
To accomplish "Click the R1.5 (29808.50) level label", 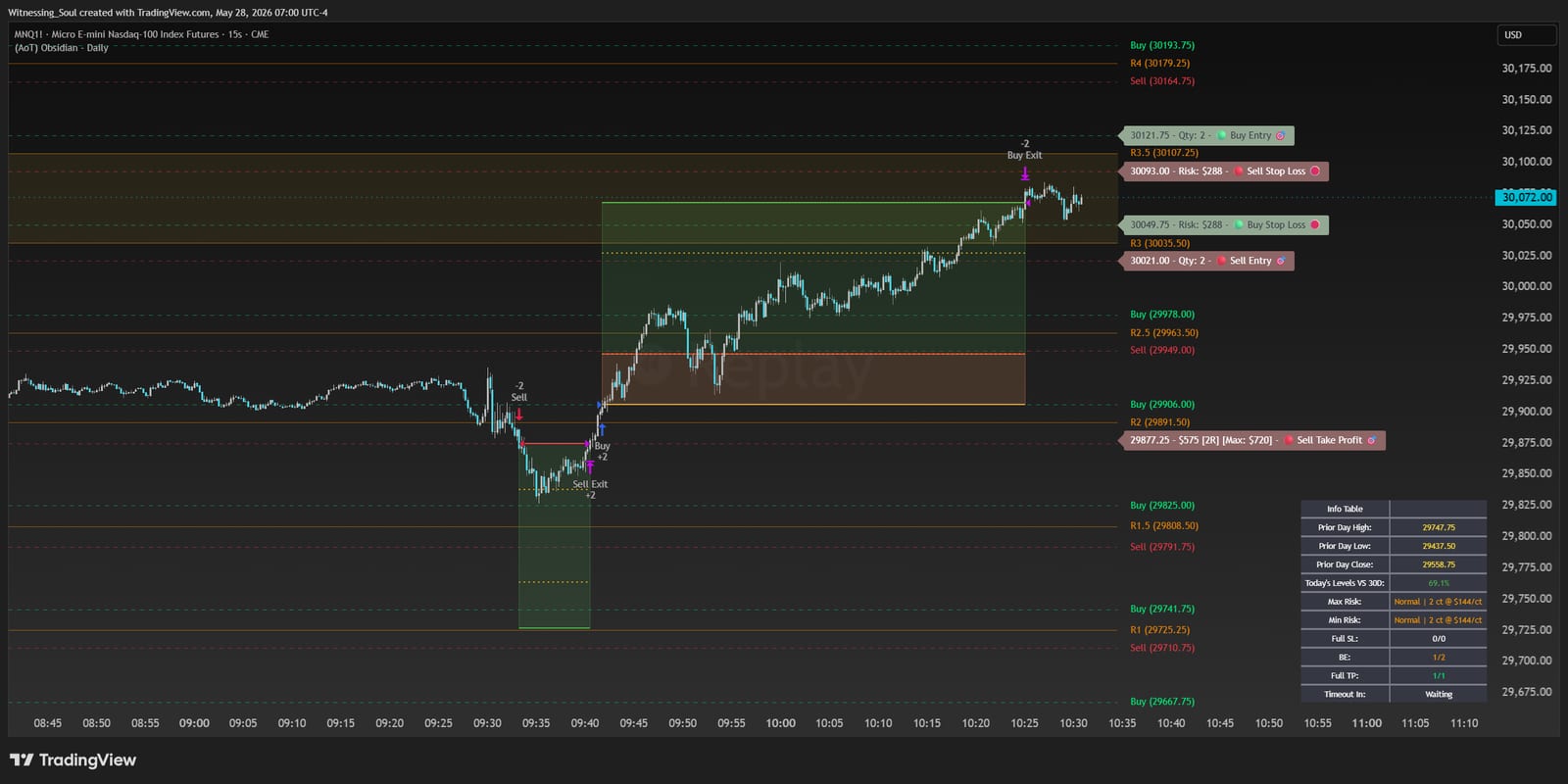I will [x=1164, y=526].
